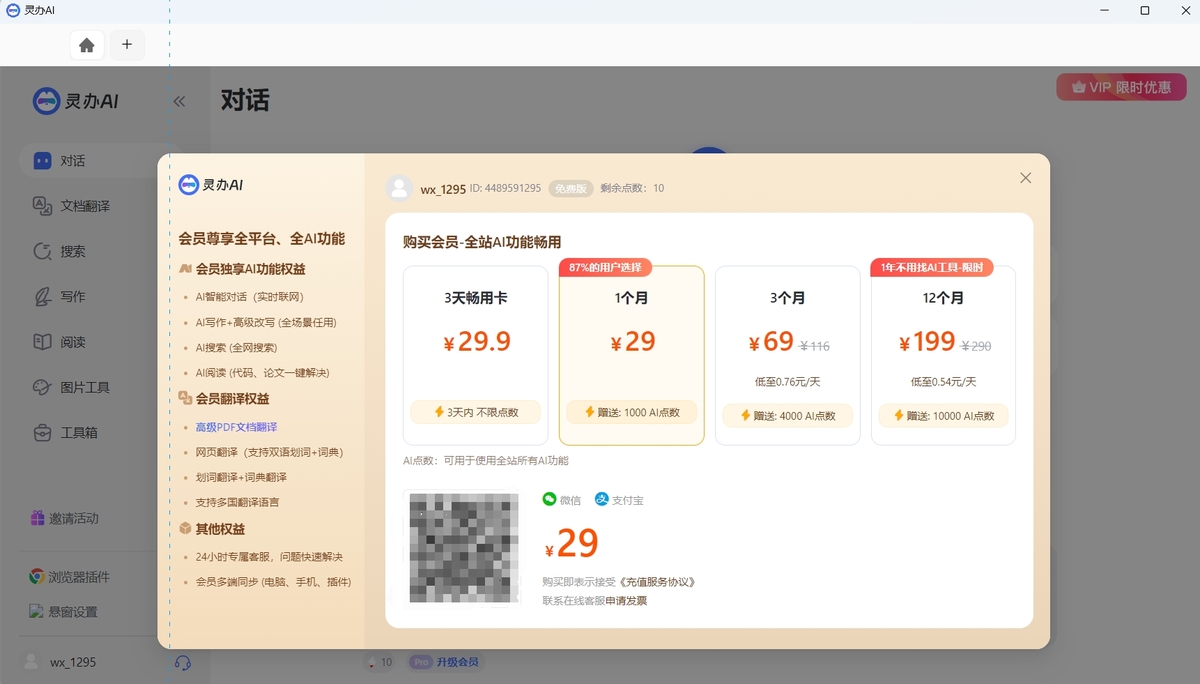Click the VIP 限时优惠 button
The height and width of the screenshot is (684, 1200).
[x=1121, y=87]
